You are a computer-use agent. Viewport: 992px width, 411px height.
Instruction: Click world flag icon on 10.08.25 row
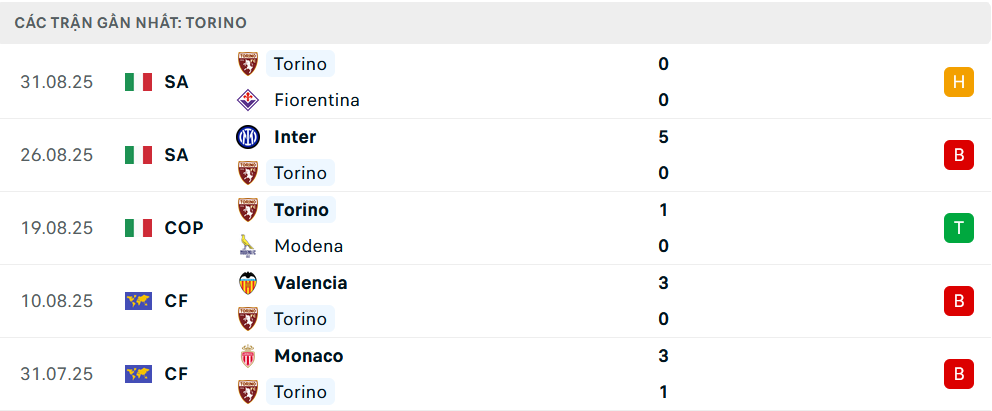pyautogui.click(x=138, y=301)
